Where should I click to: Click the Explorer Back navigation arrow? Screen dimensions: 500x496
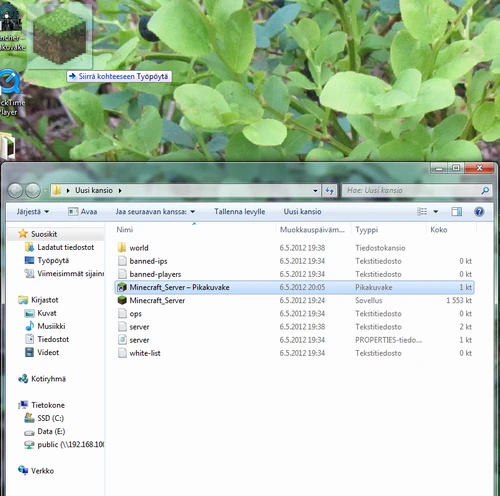15,191
